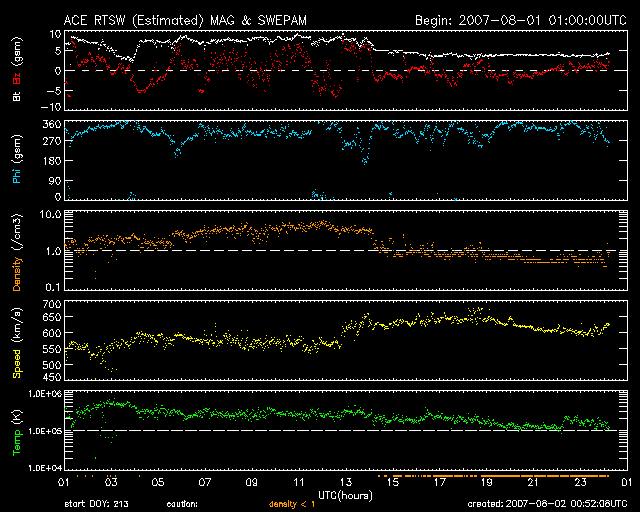Click the '360' tick on Phi axis
This screenshot has height=512, width=640.
[x=52, y=124]
